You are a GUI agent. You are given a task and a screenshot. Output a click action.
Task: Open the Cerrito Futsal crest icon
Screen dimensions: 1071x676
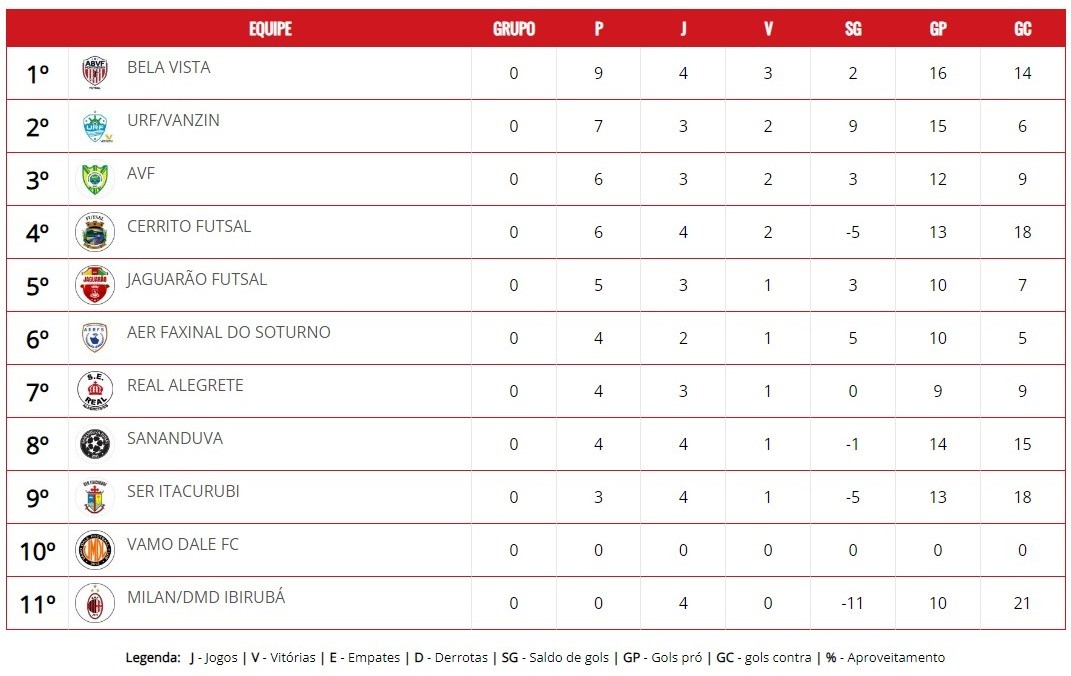[95, 232]
